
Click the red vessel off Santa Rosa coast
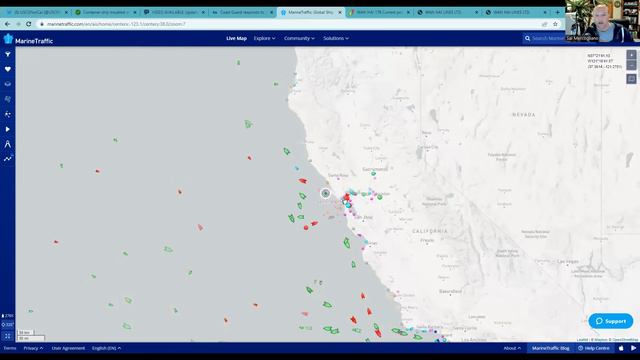pos(302,180)
